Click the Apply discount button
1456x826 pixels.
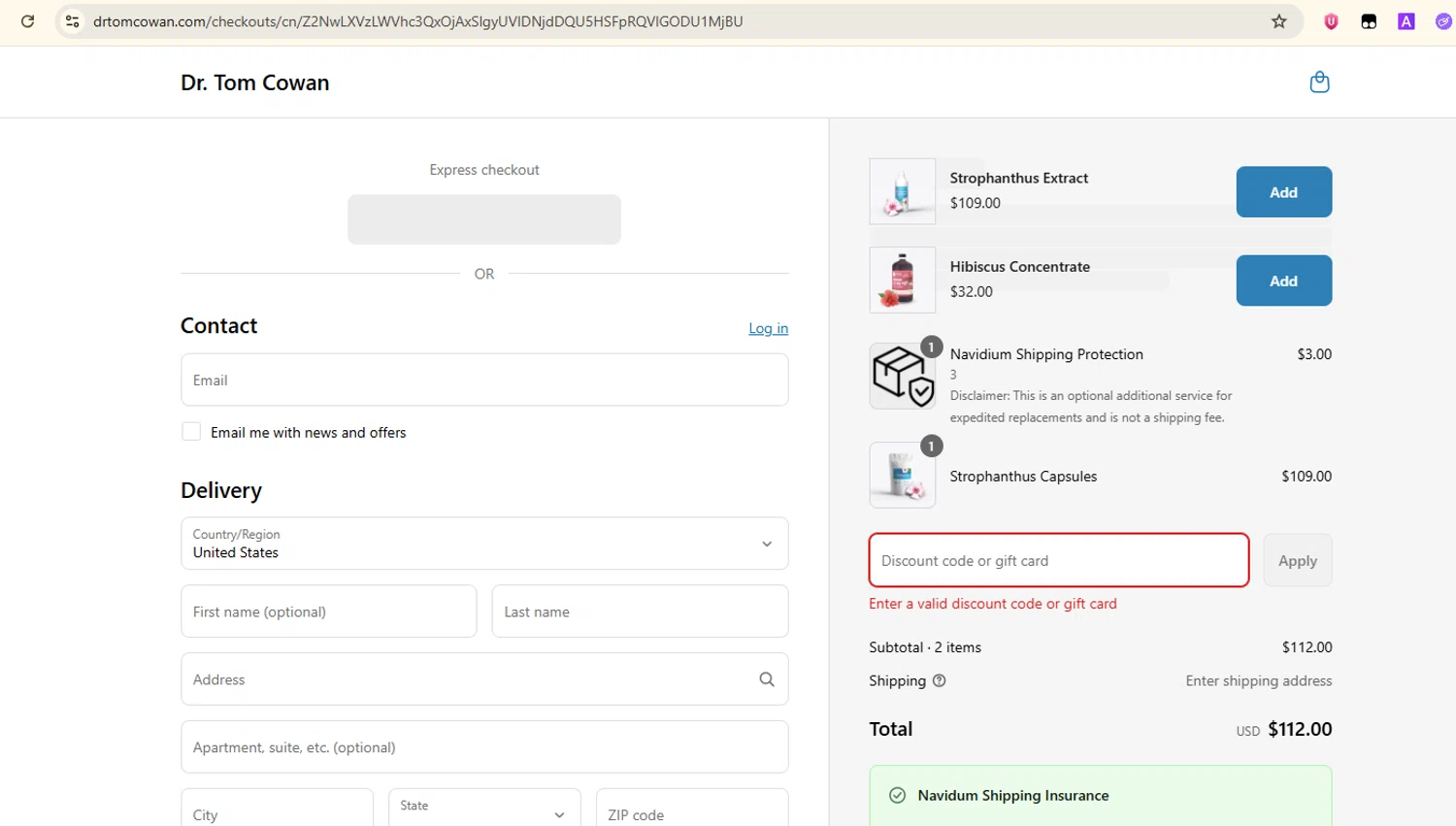click(1297, 560)
